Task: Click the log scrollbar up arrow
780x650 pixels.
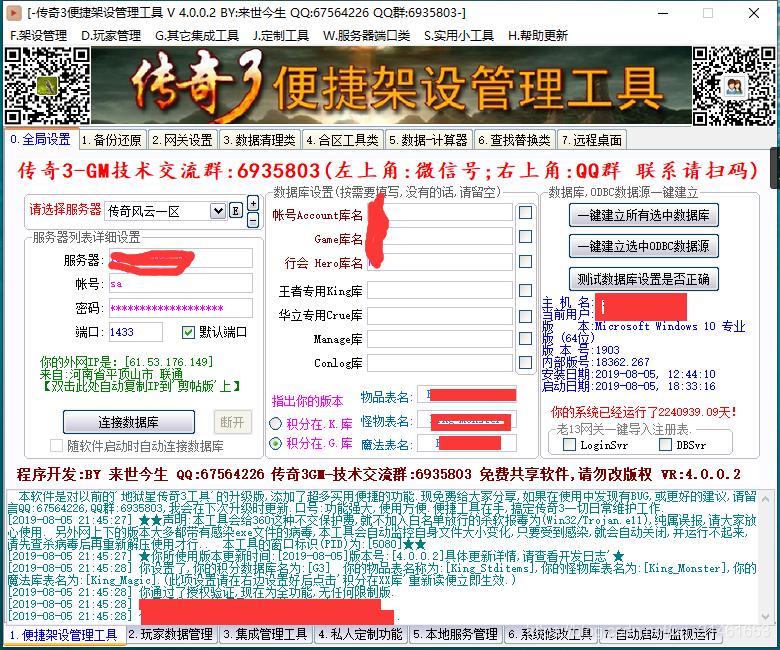Action: [x=766, y=498]
